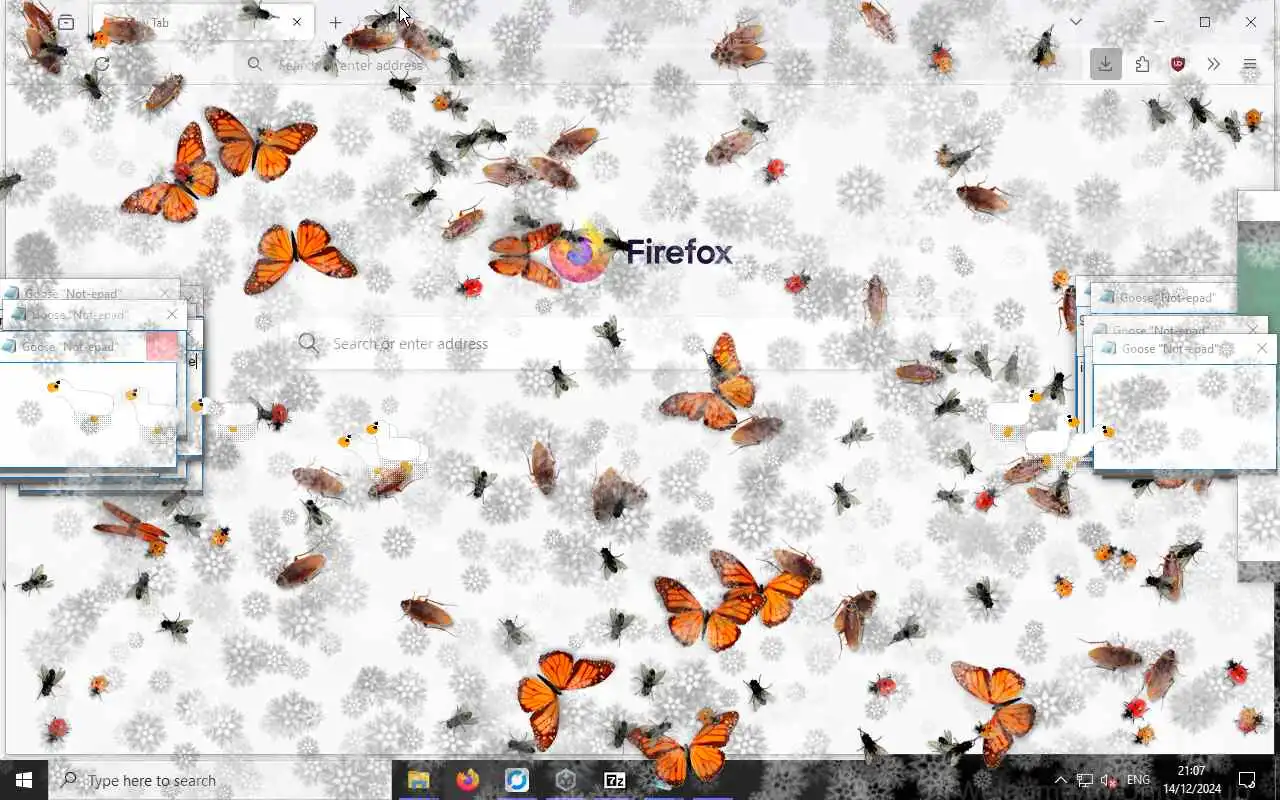This screenshot has height=800, width=1280.
Task: Open the Windows Start menu
Action: (x=24, y=780)
